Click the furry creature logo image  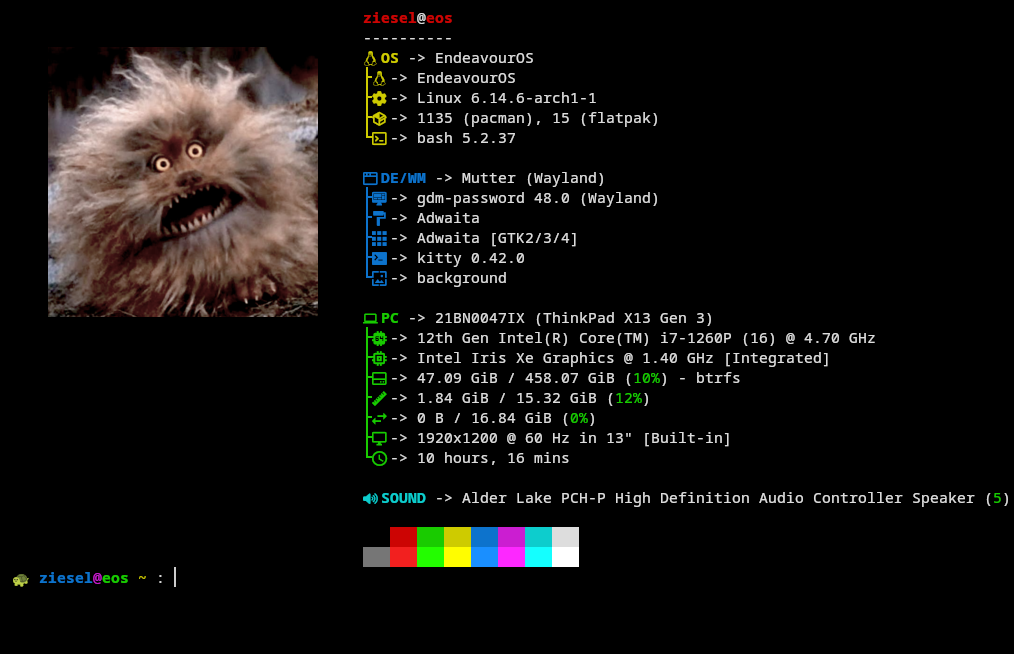point(183,182)
